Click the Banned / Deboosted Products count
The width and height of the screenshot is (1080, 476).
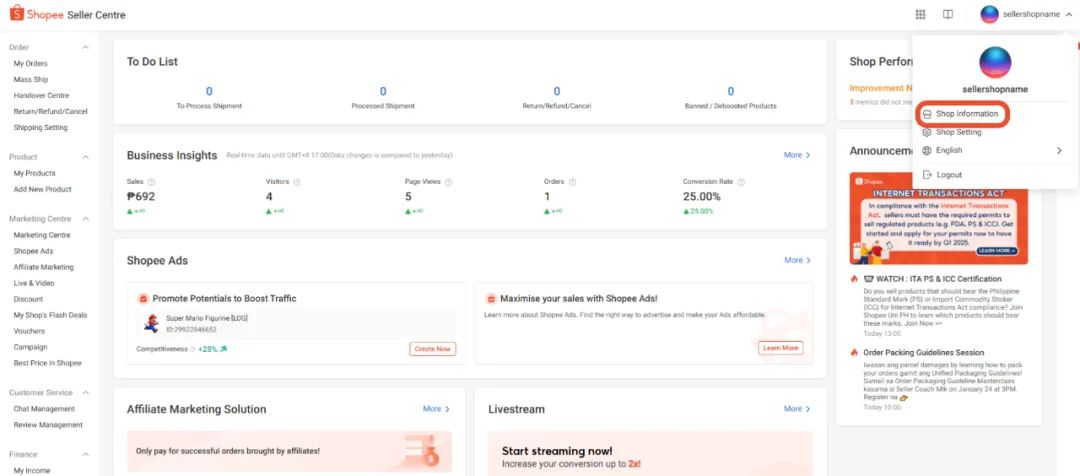[x=731, y=91]
